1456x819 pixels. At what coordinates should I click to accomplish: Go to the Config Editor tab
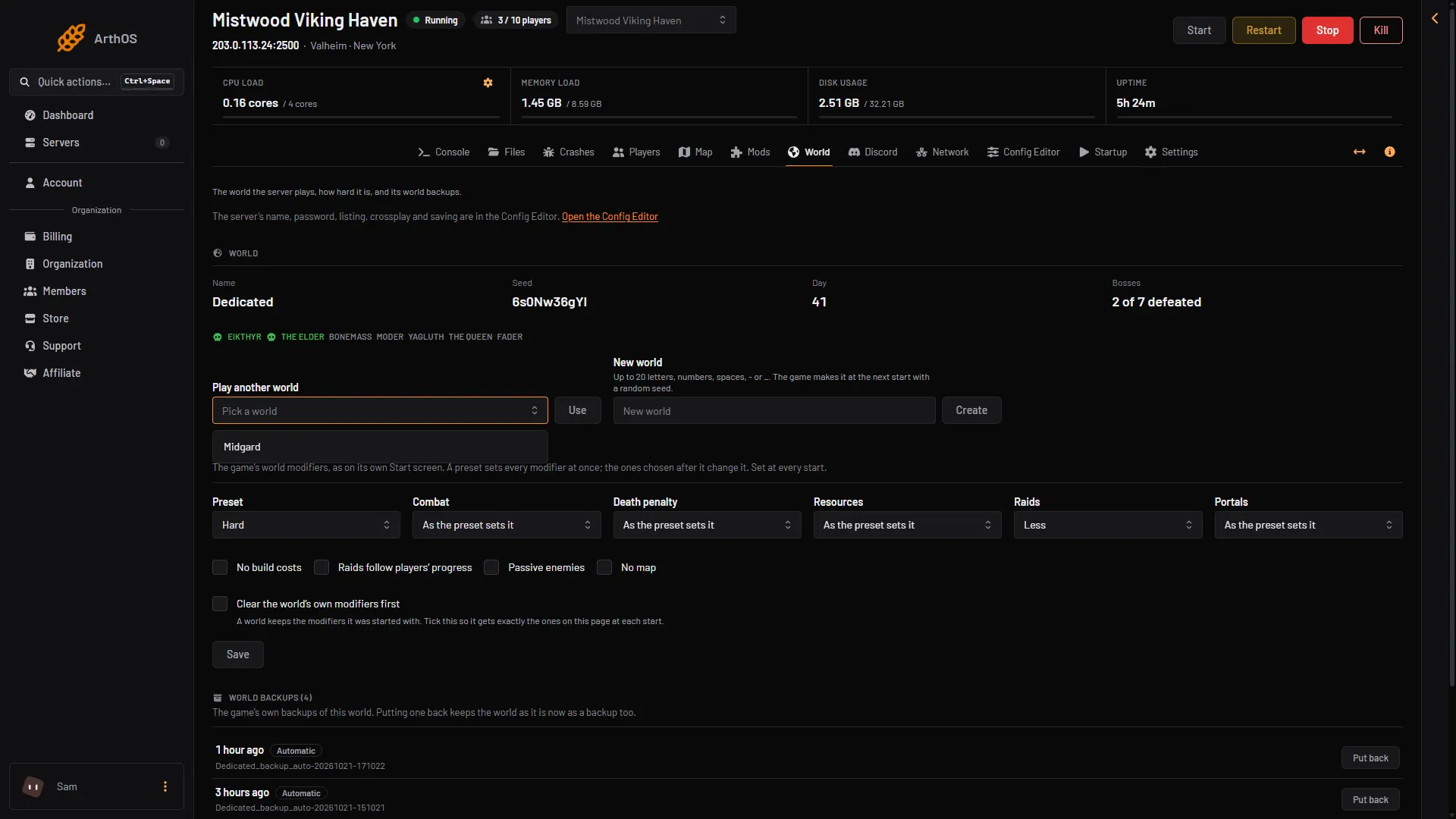[1023, 152]
